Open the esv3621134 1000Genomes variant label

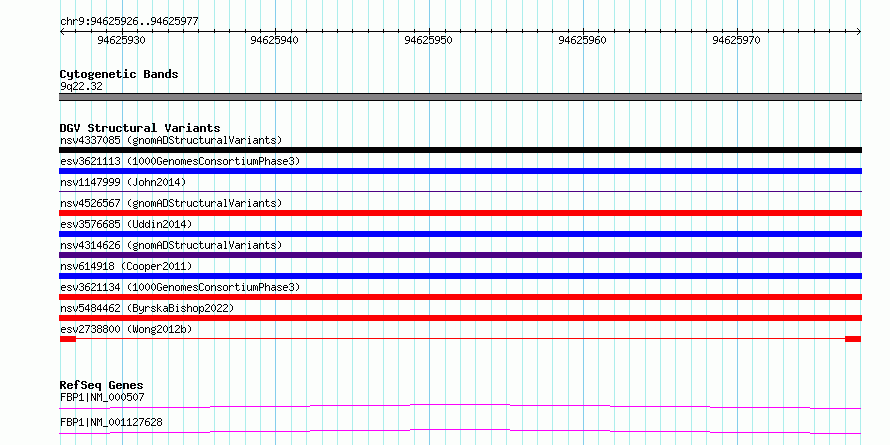[x=180, y=287]
